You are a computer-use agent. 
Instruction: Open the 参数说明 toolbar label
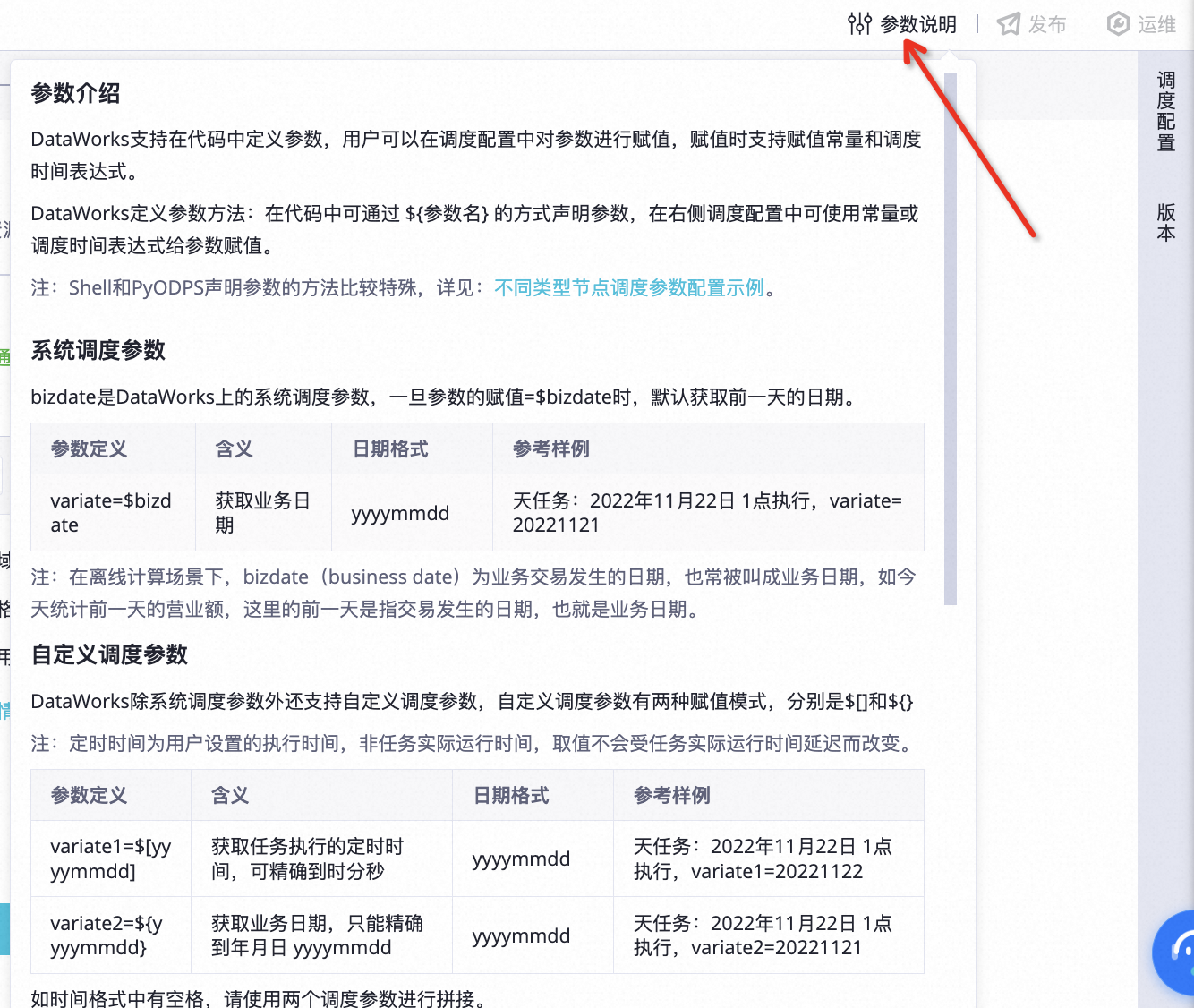tap(918, 24)
